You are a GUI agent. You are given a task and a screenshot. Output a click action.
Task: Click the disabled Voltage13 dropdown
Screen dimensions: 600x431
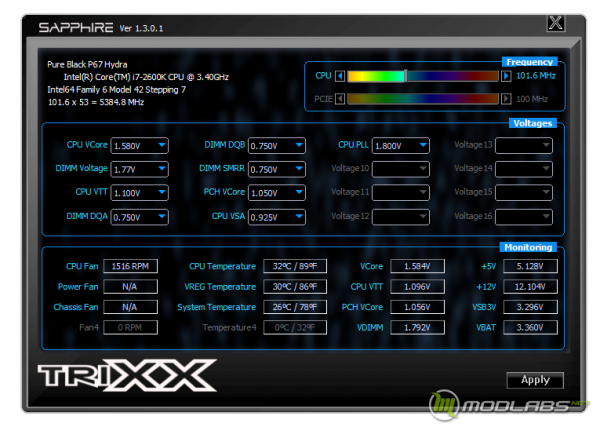[x=524, y=145]
